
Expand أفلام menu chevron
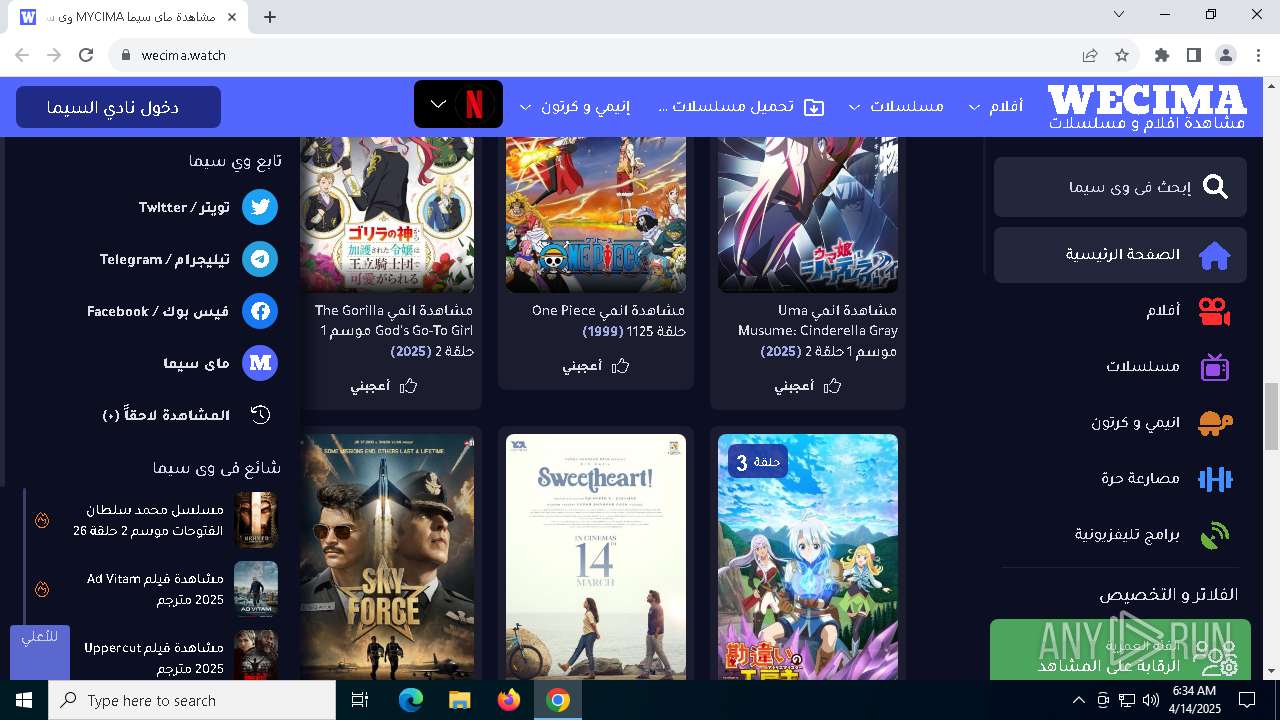click(974, 107)
